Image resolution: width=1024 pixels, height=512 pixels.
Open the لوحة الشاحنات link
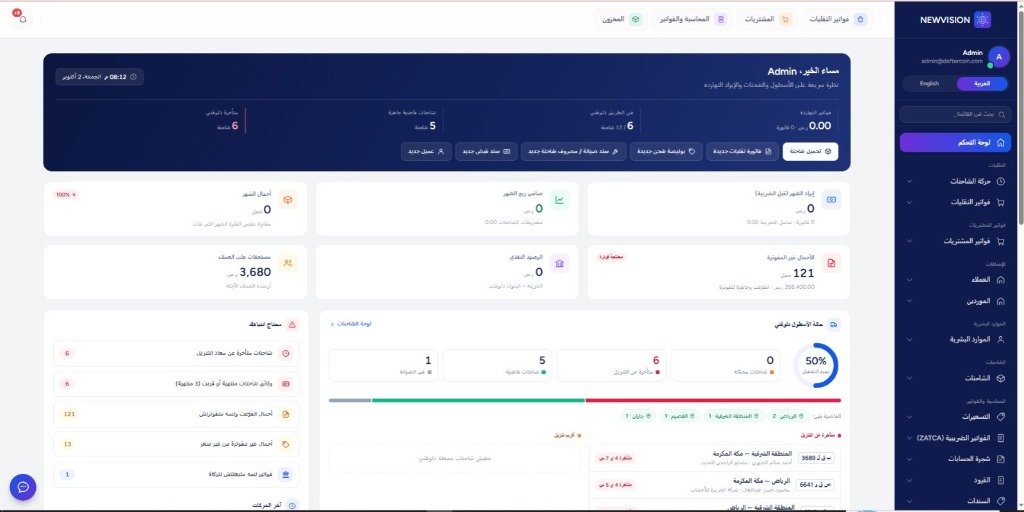351,324
